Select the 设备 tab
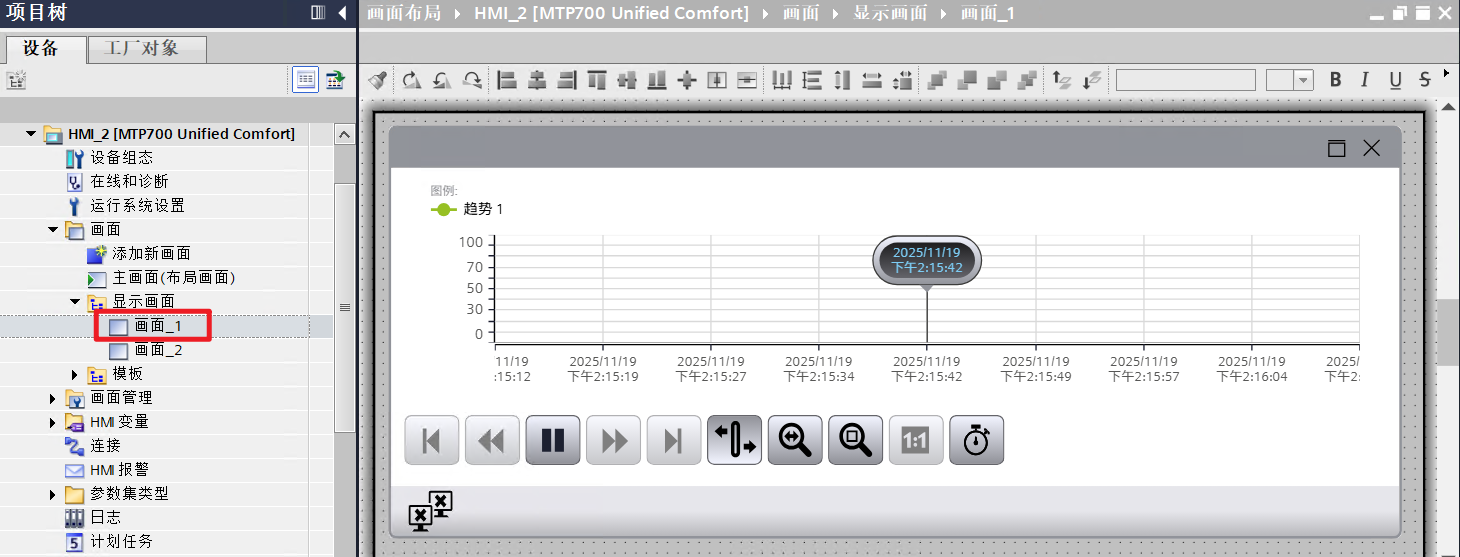Viewport: 1460px width, 557px height. coord(41,48)
